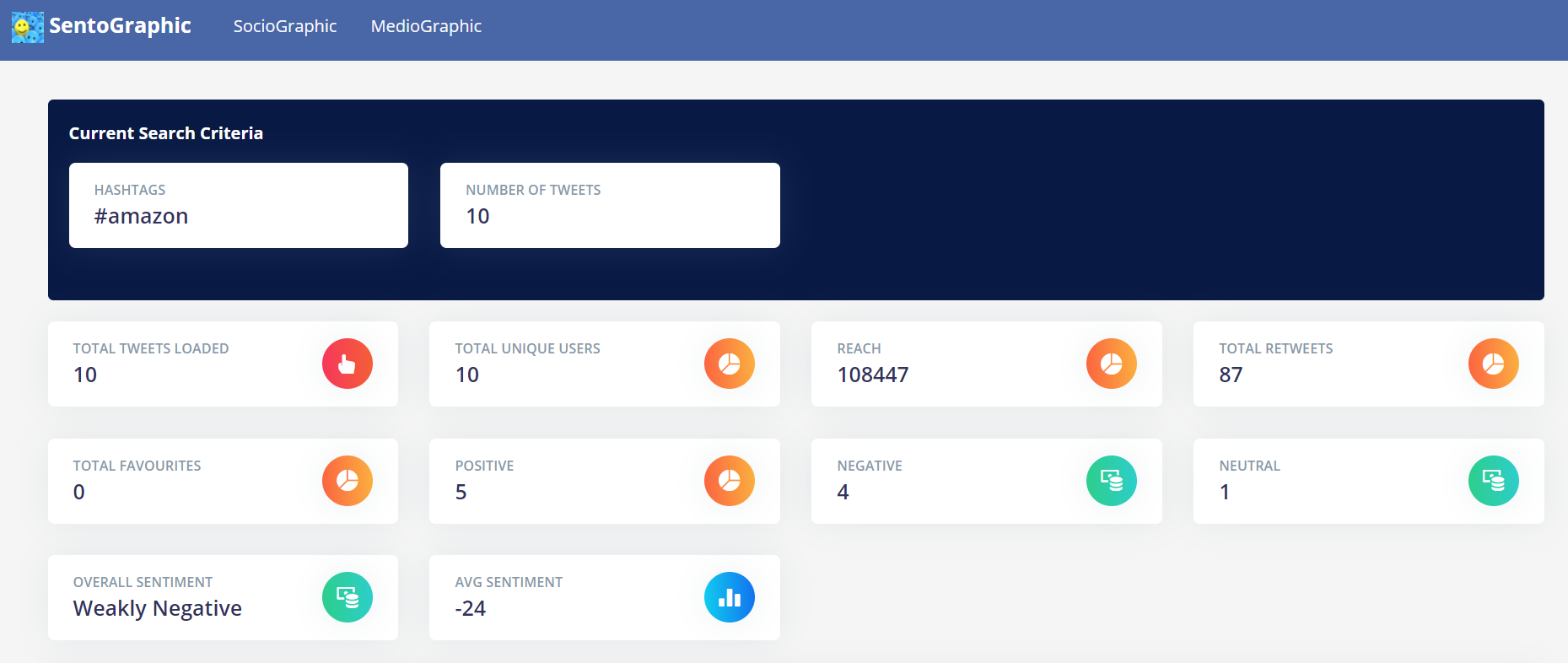The height and width of the screenshot is (663, 1568).
Task: Open the SentoGraphic brand link
Action: coord(120,26)
